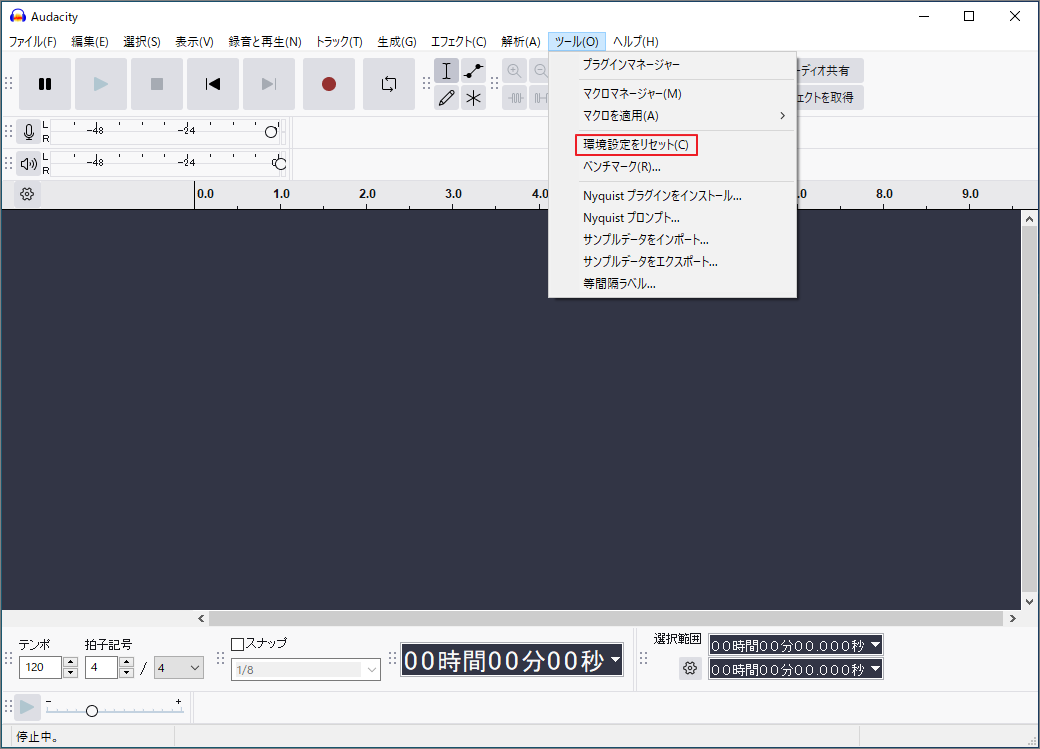Screen dimensions: 1040x749
Task: Open the selection toolbar gear settings
Action: coord(690,668)
